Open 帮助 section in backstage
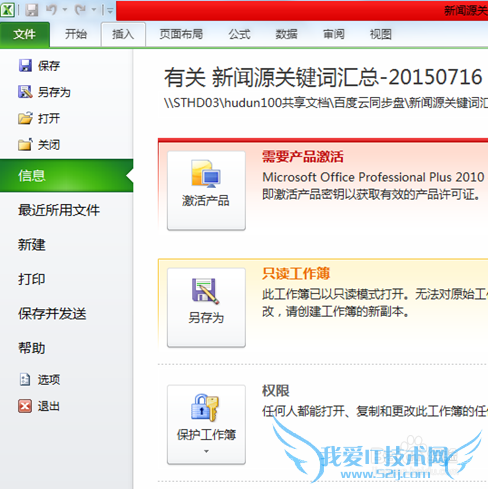This screenshot has height=489, width=488. tap(32, 348)
